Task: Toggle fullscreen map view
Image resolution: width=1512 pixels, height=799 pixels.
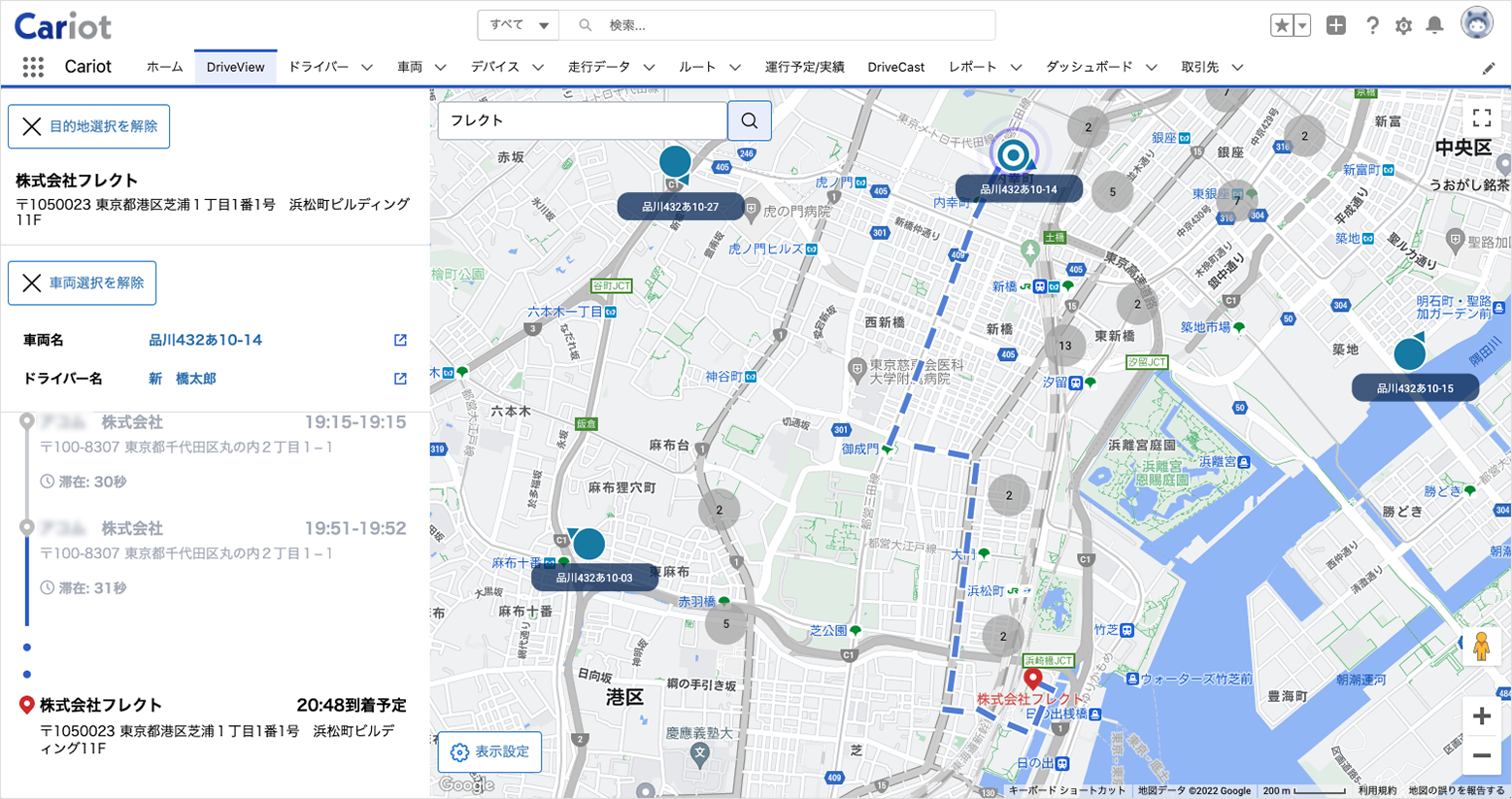Action: 1482,118
